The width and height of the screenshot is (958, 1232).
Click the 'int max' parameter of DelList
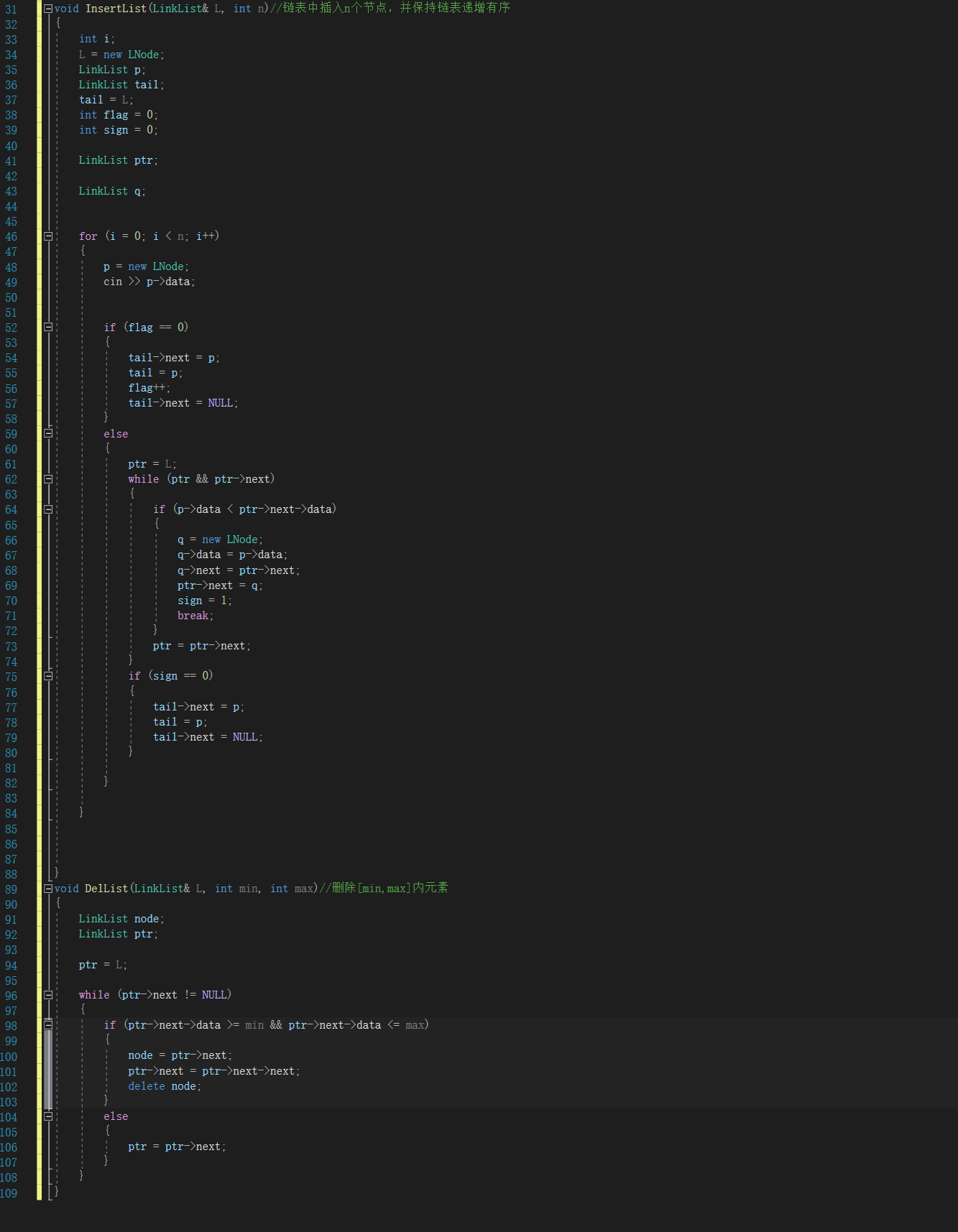pyautogui.click(x=292, y=889)
